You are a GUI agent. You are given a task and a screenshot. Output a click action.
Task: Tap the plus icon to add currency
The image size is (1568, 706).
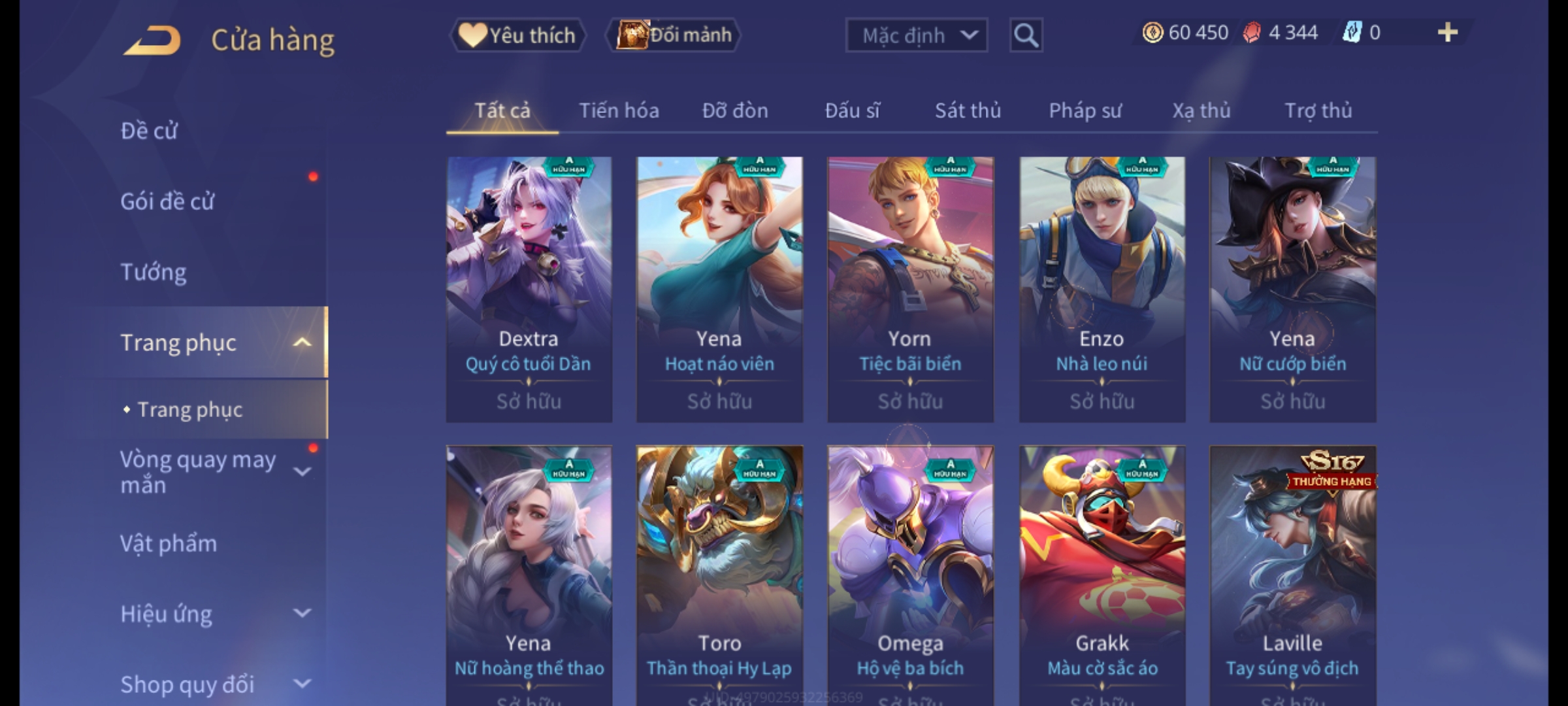click(x=1448, y=33)
